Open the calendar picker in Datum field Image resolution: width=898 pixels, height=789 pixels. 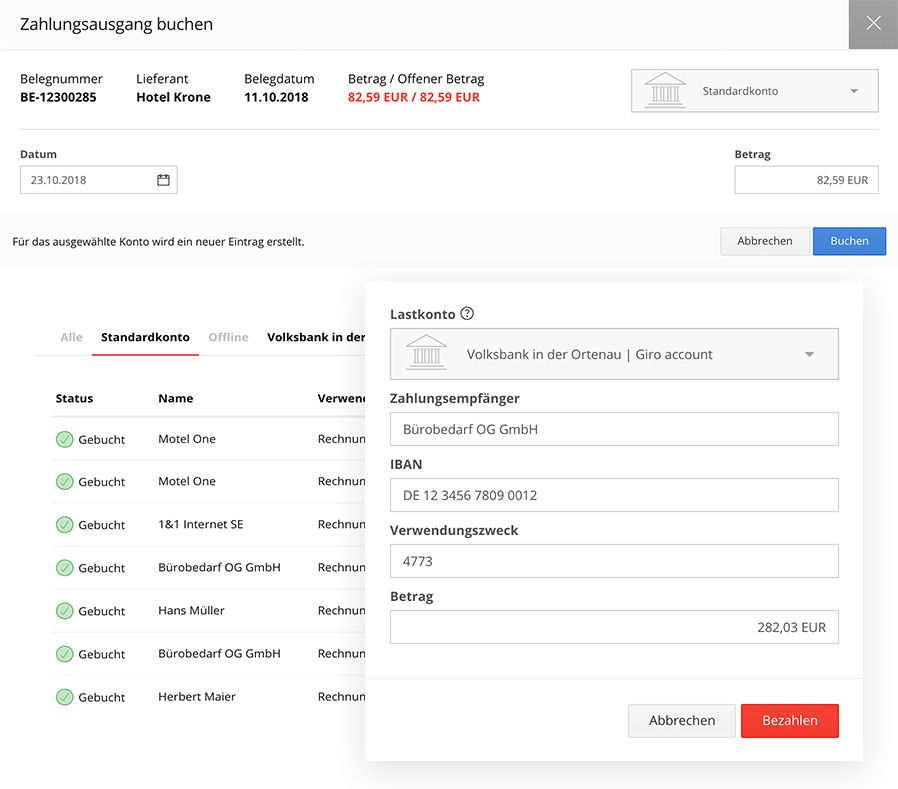(x=163, y=180)
